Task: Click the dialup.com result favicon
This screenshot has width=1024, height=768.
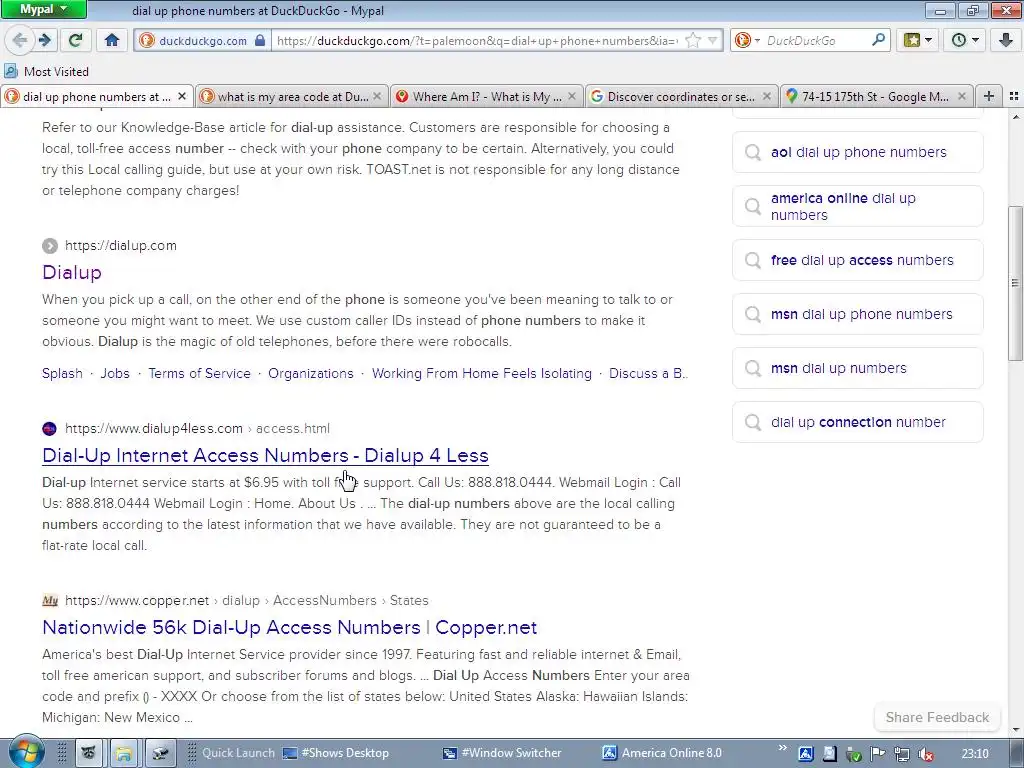Action: pyautogui.click(x=50, y=246)
